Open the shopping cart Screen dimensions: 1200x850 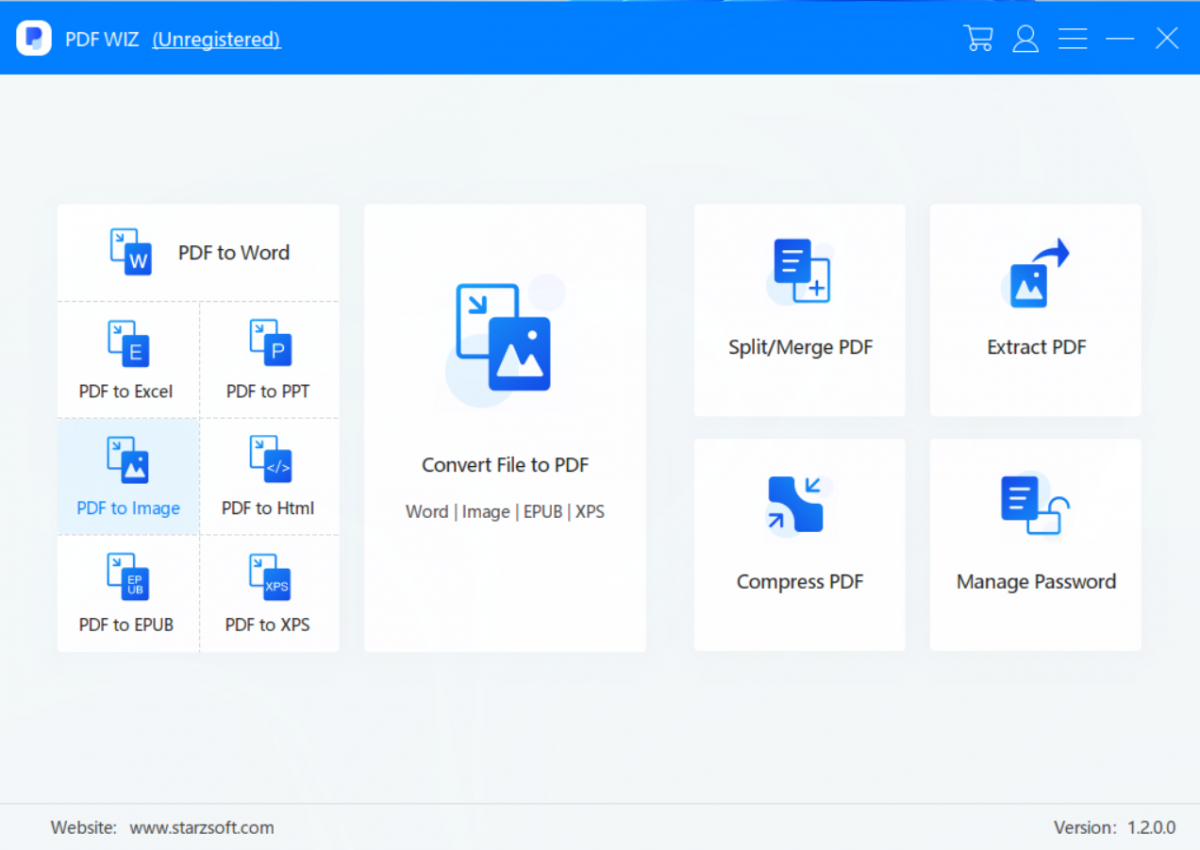tap(978, 38)
